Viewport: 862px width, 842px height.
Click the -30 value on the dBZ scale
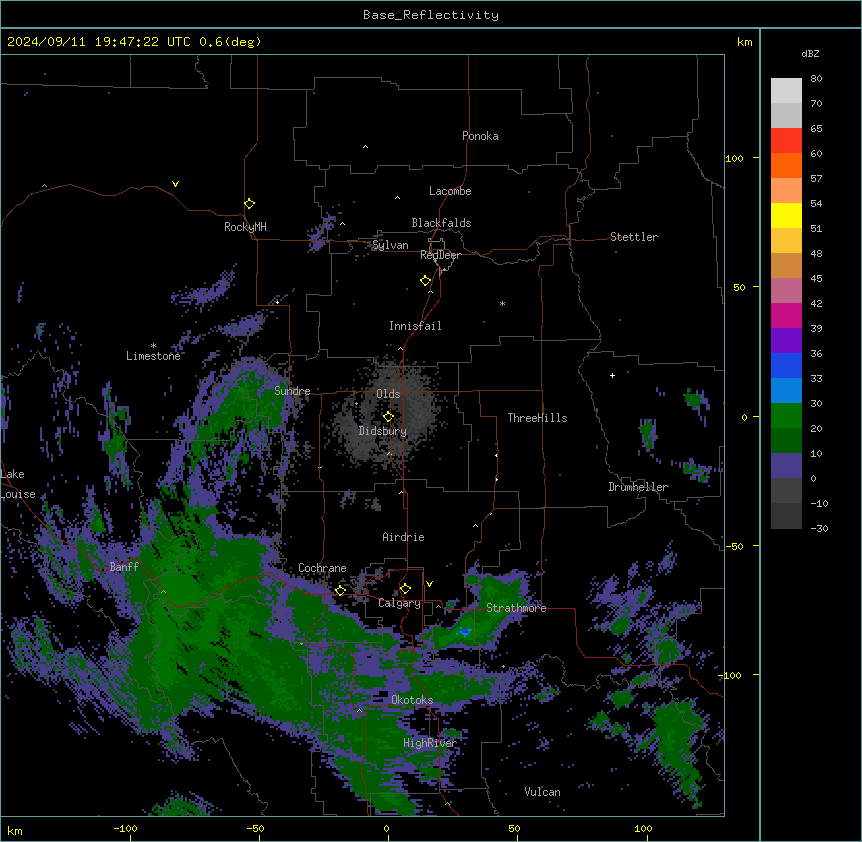[819, 528]
